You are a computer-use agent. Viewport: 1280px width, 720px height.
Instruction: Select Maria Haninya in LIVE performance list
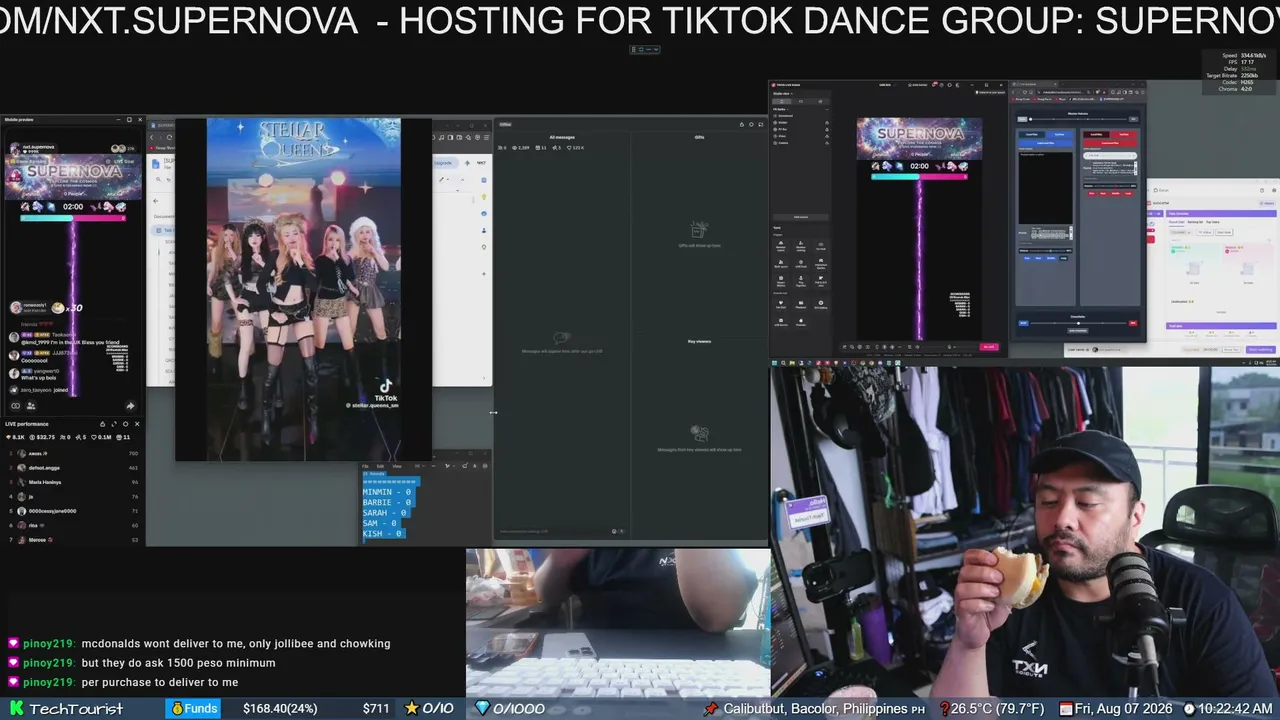tap(73, 482)
